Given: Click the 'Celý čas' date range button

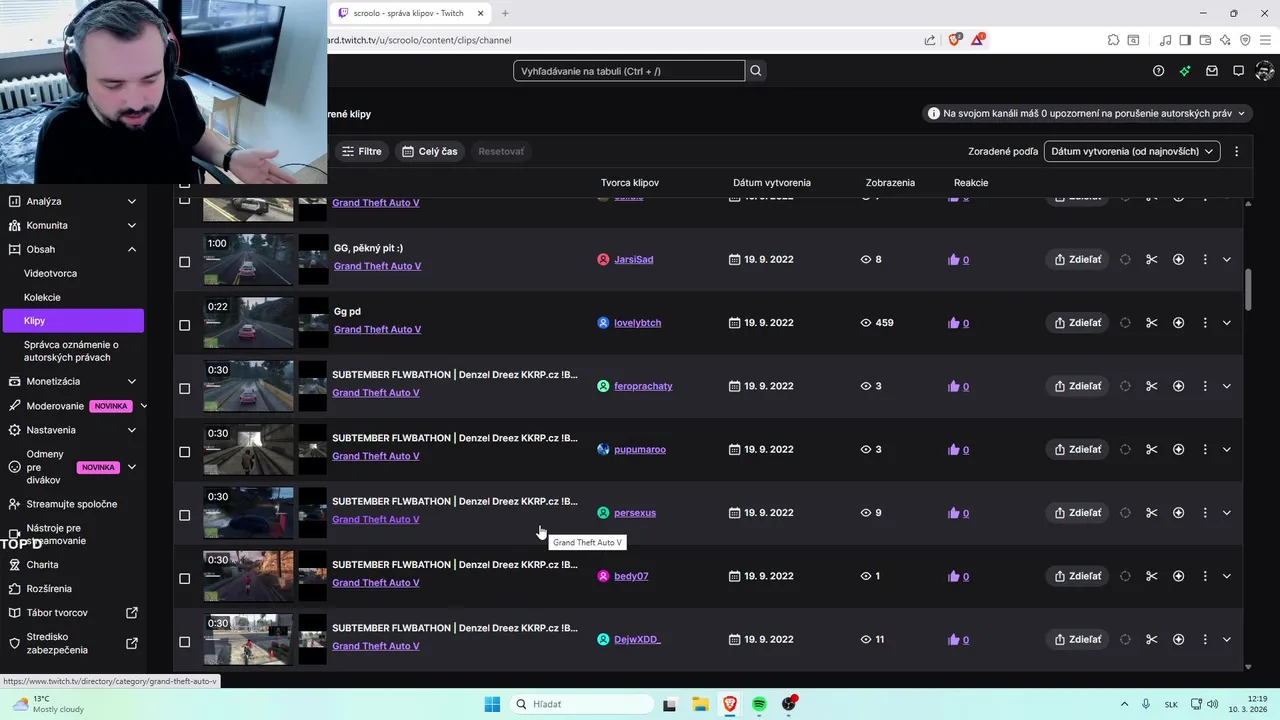Looking at the screenshot, I should tap(430, 152).
